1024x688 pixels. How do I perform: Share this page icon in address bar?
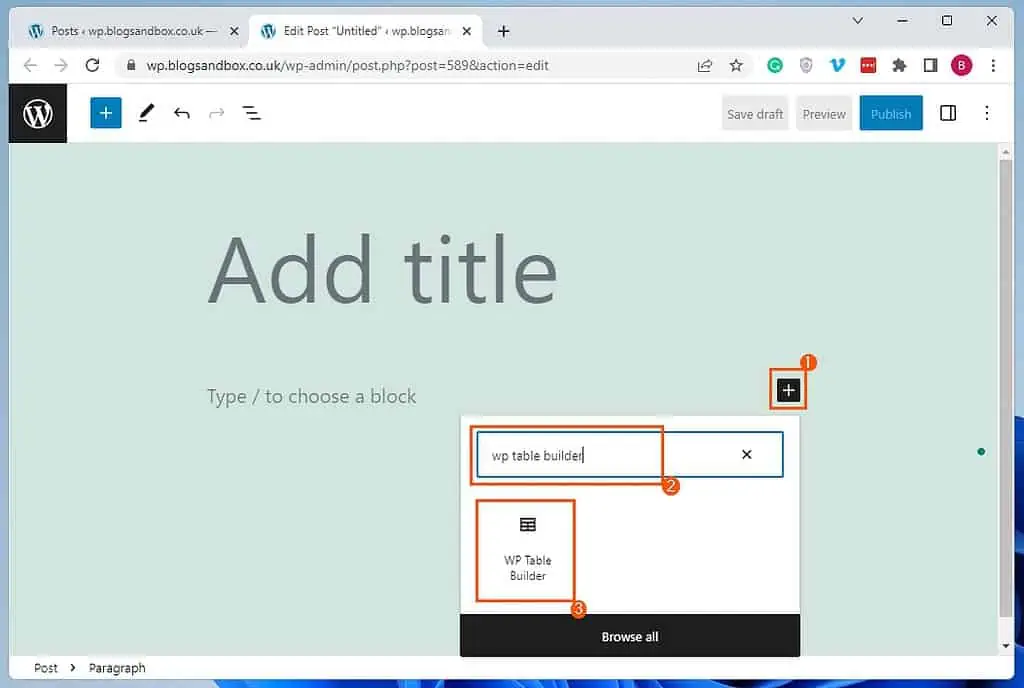(705, 65)
